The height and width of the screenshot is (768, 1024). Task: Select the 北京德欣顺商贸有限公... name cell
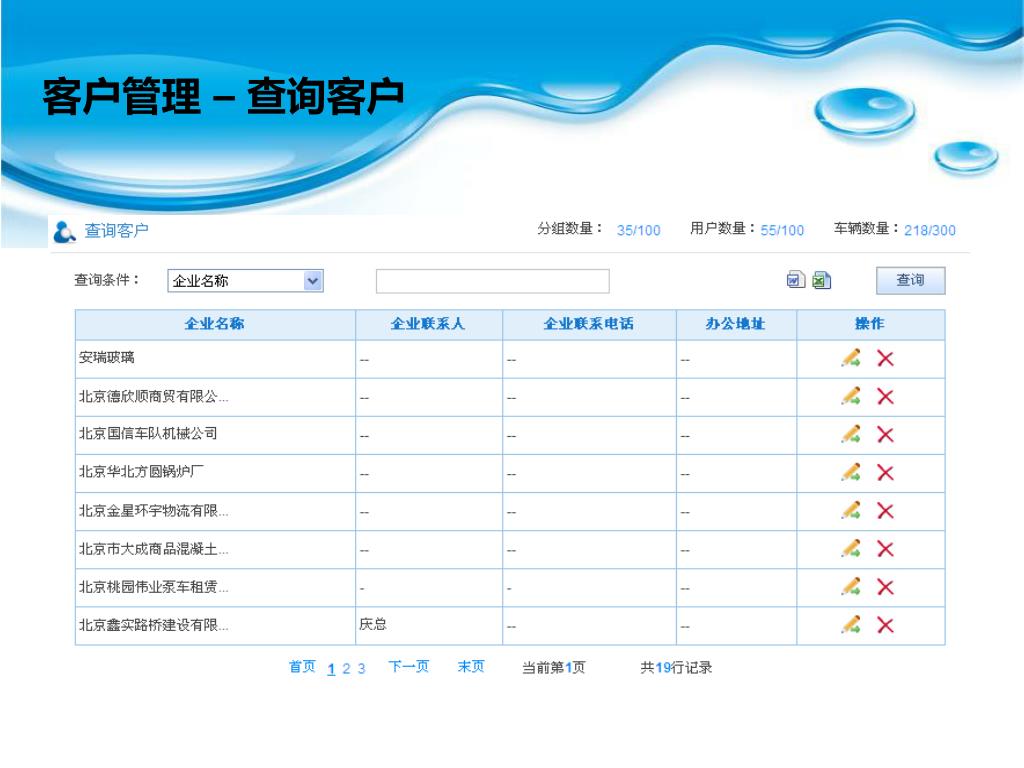pyautogui.click(x=215, y=397)
